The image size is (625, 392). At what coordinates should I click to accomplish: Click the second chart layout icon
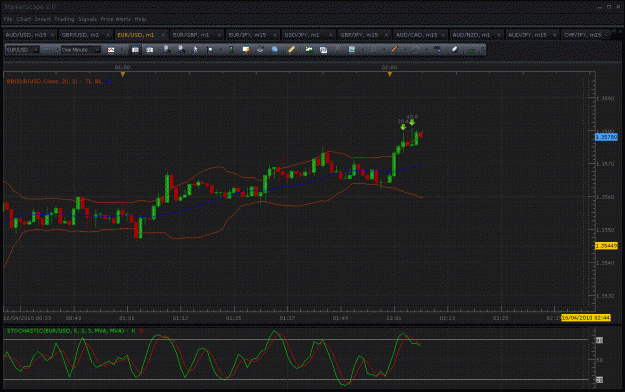[x=149, y=50]
